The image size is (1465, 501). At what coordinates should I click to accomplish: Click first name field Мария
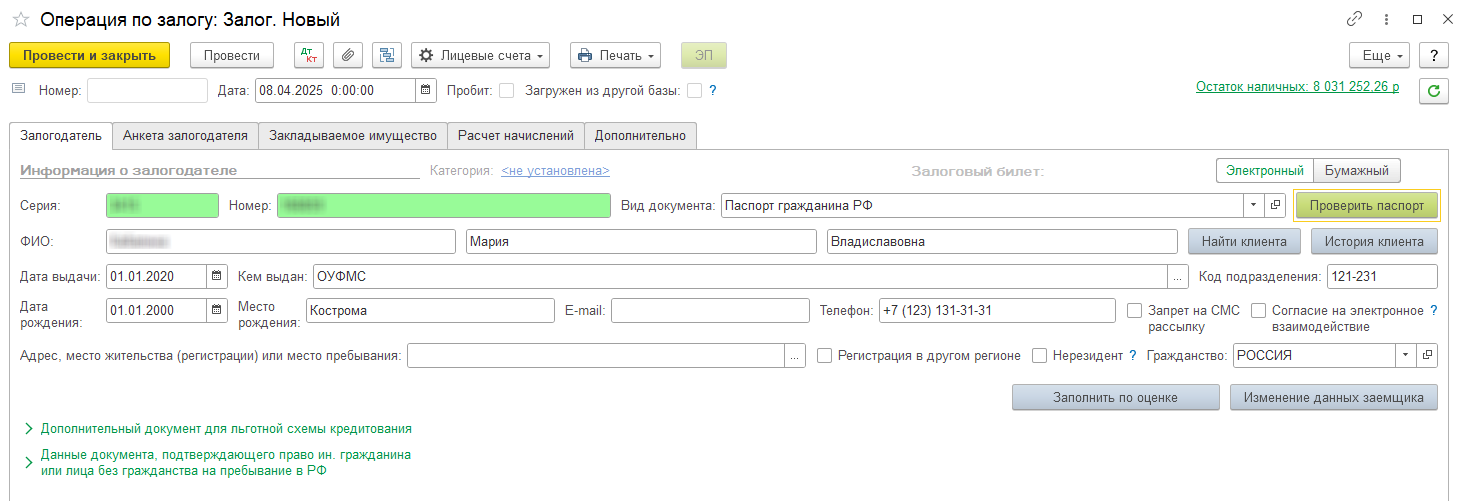click(641, 241)
